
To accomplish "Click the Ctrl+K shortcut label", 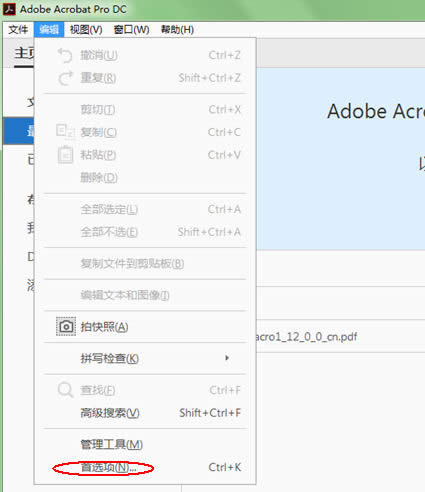I will click(x=225, y=467).
